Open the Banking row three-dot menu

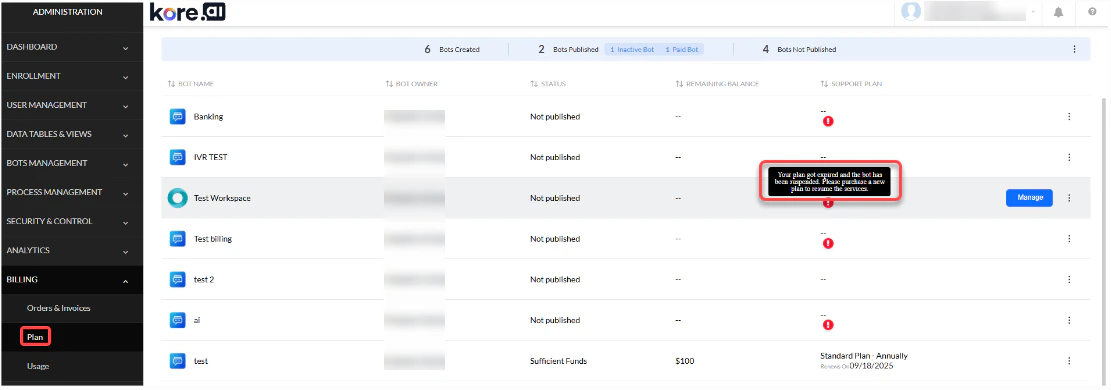tap(1069, 116)
